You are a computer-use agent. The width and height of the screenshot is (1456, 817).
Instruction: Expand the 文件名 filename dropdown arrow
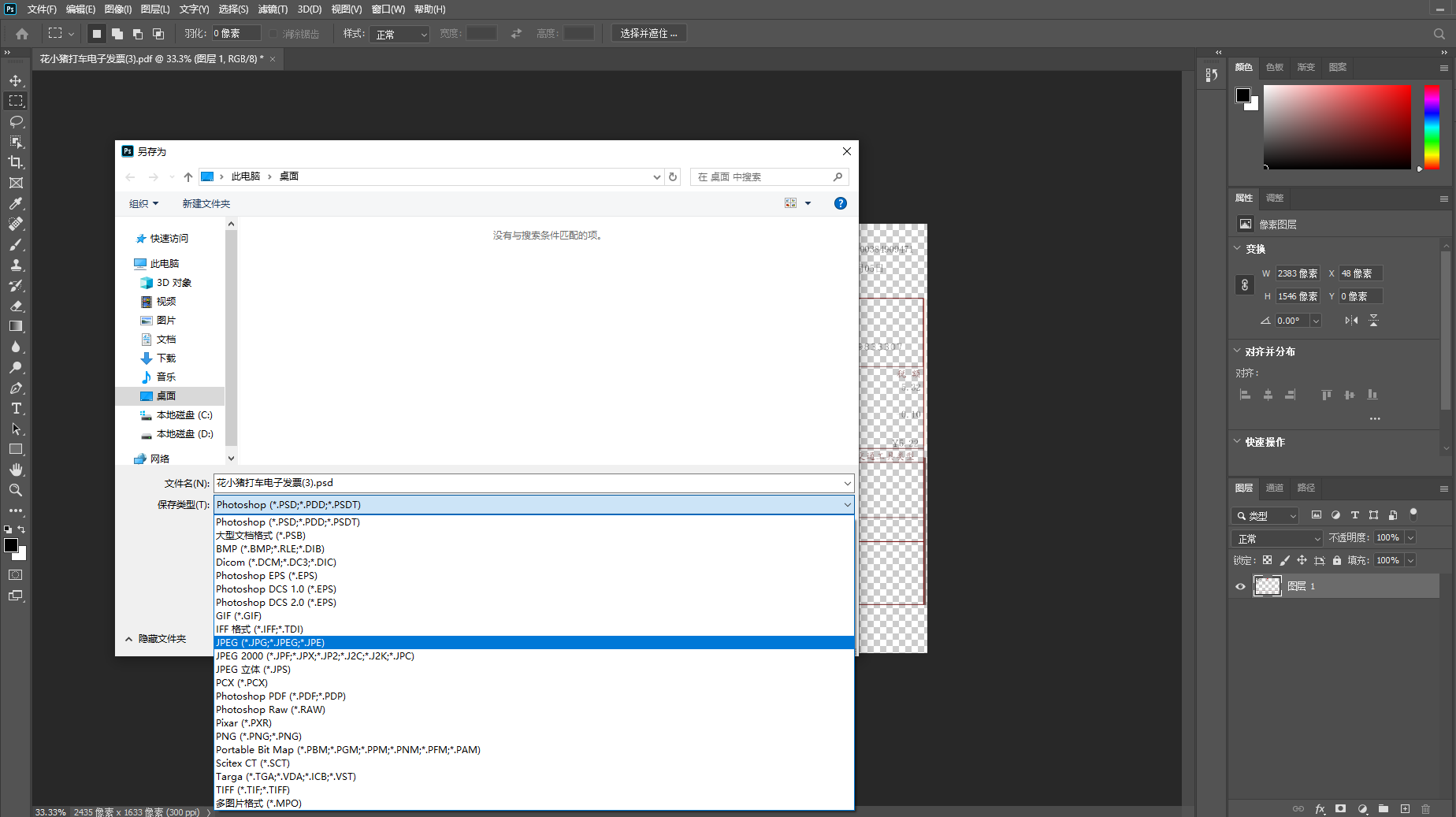(x=847, y=483)
